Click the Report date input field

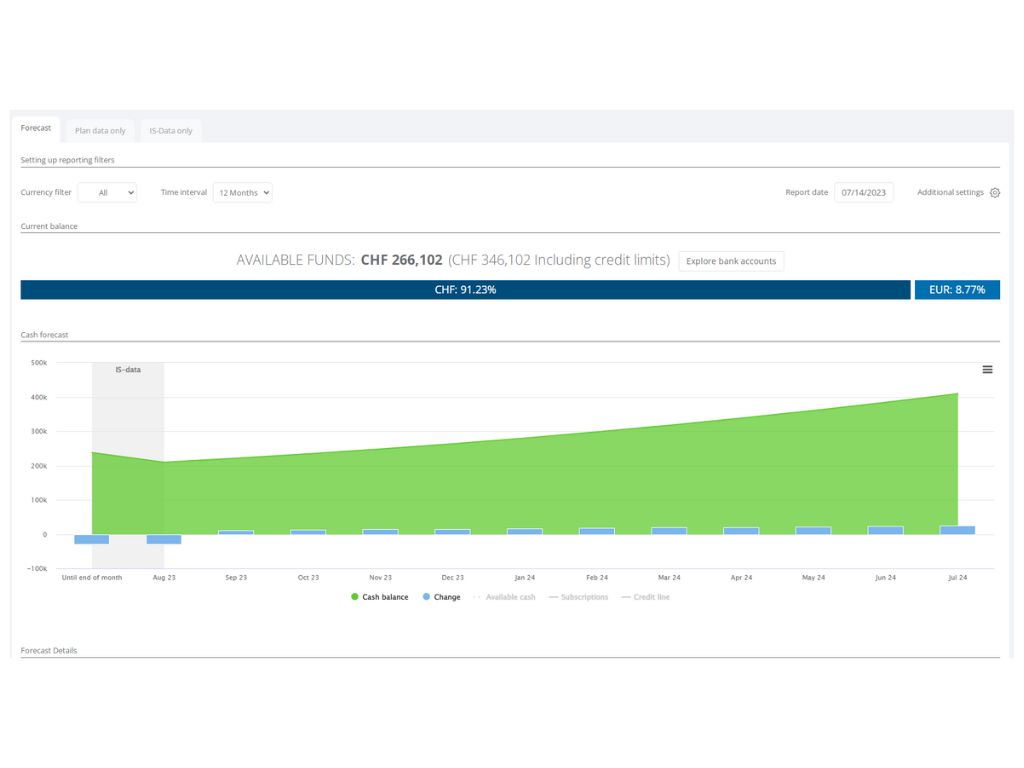pos(864,193)
